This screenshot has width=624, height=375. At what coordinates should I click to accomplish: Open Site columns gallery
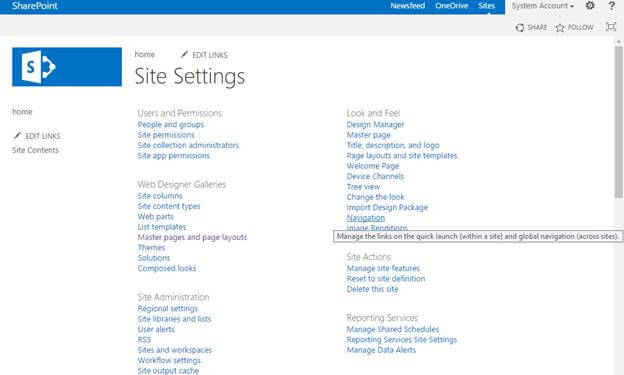tap(160, 196)
